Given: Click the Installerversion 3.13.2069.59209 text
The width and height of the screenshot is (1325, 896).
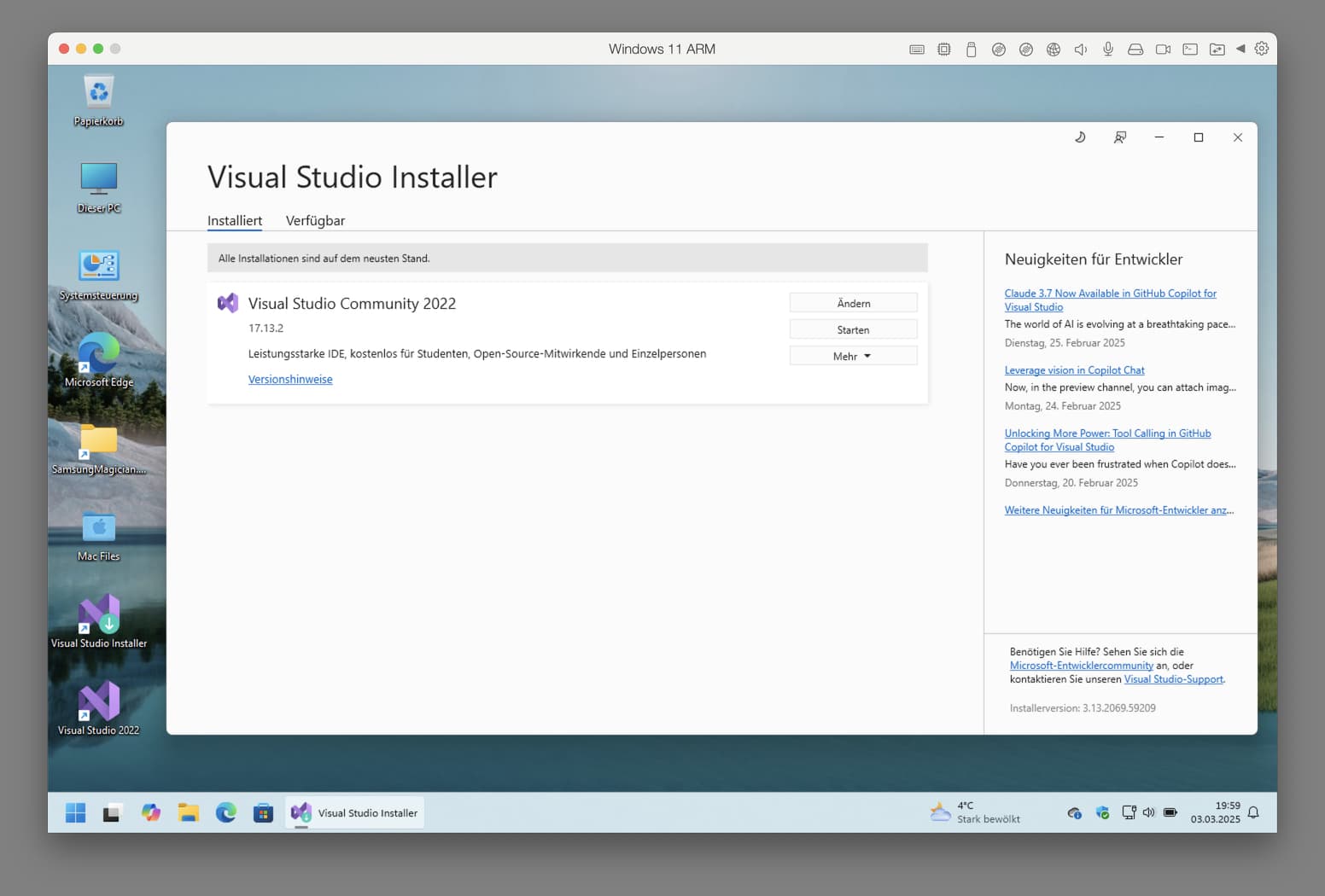Looking at the screenshot, I should coord(1083,708).
